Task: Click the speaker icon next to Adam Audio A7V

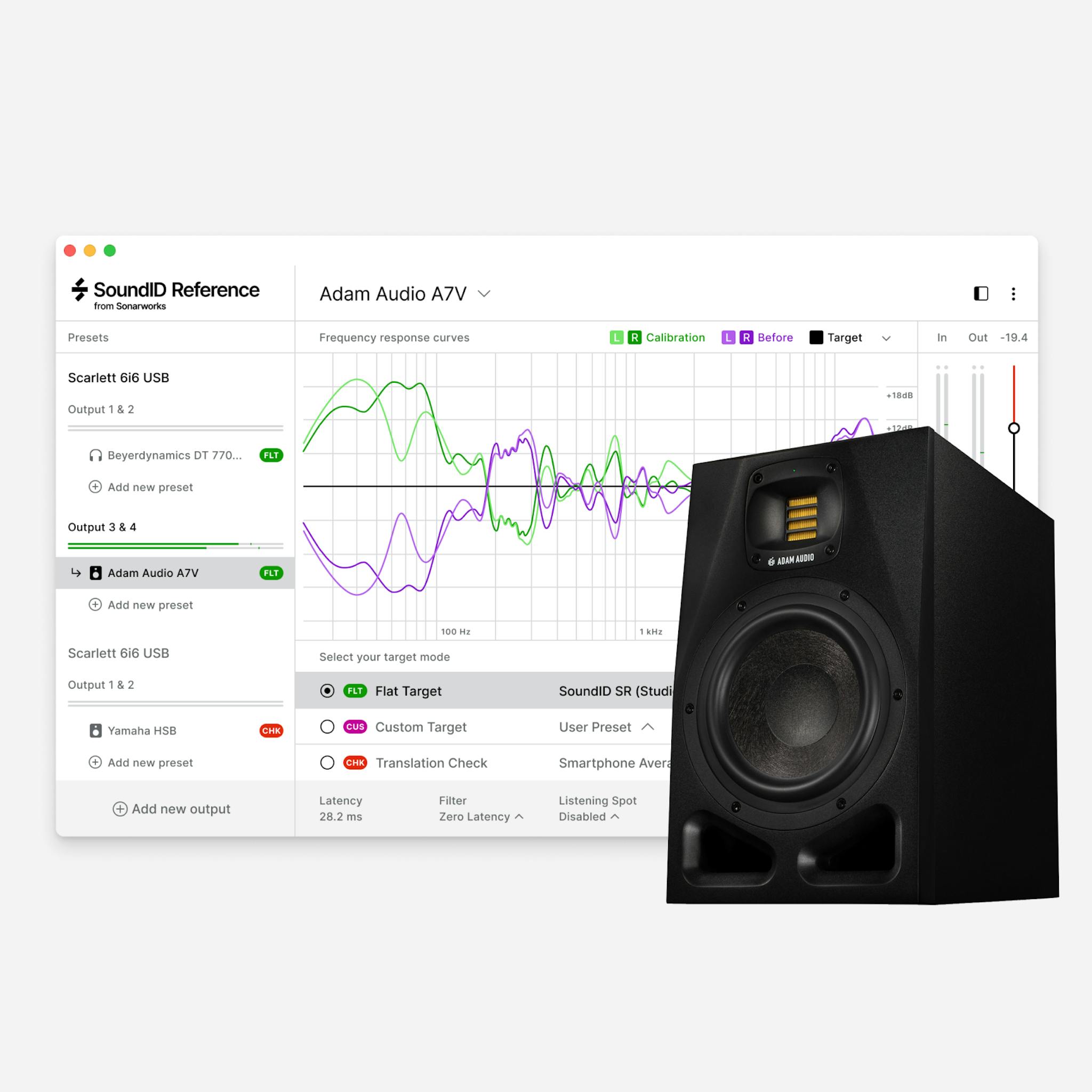Action: (x=95, y=573)
